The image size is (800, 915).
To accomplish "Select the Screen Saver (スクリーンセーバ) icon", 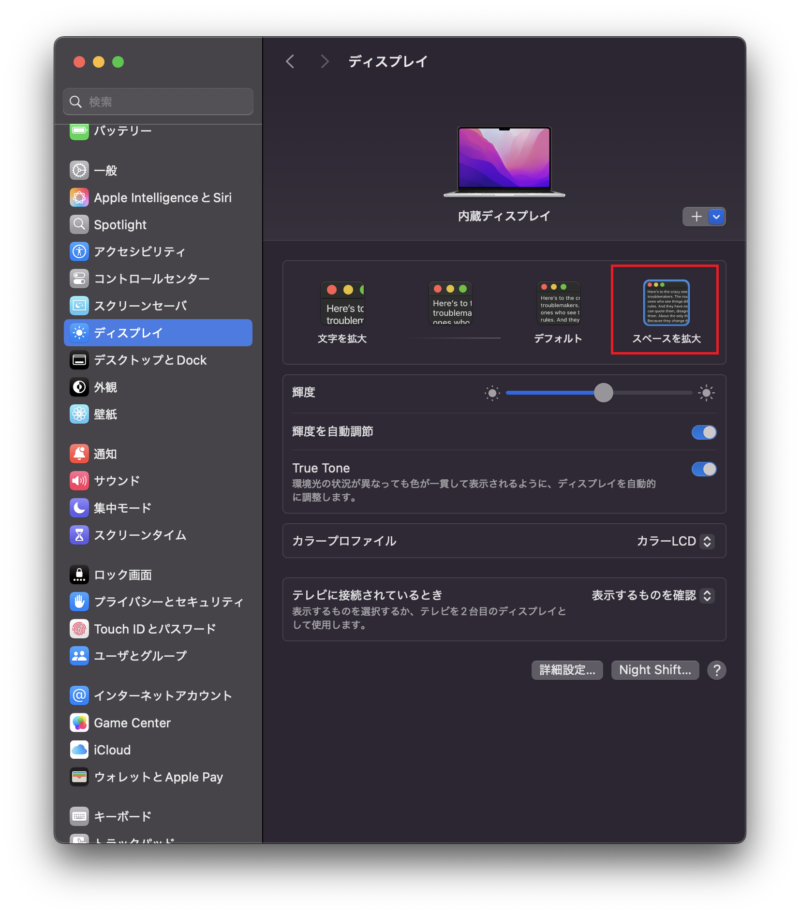I will [x=79, y=305].
